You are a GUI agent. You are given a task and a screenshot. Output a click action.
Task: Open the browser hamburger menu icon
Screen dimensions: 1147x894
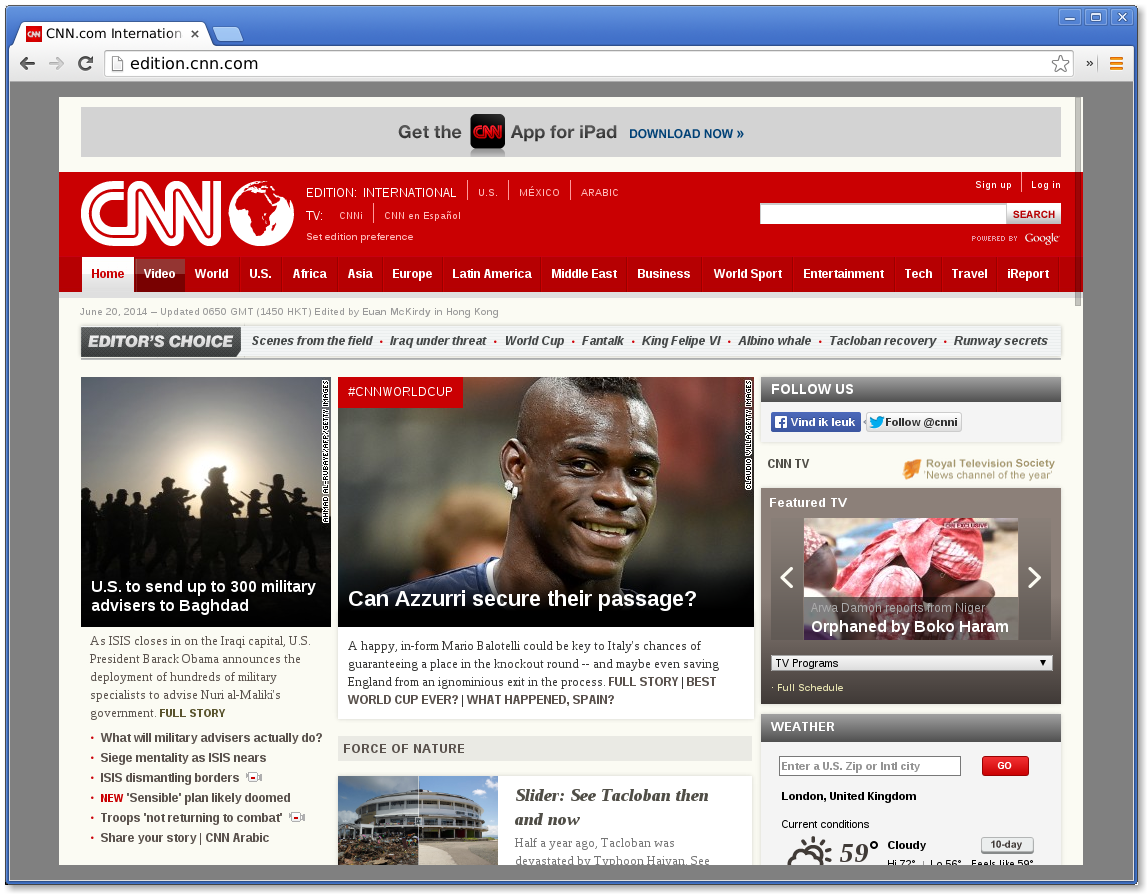[x=1116, y=62]
